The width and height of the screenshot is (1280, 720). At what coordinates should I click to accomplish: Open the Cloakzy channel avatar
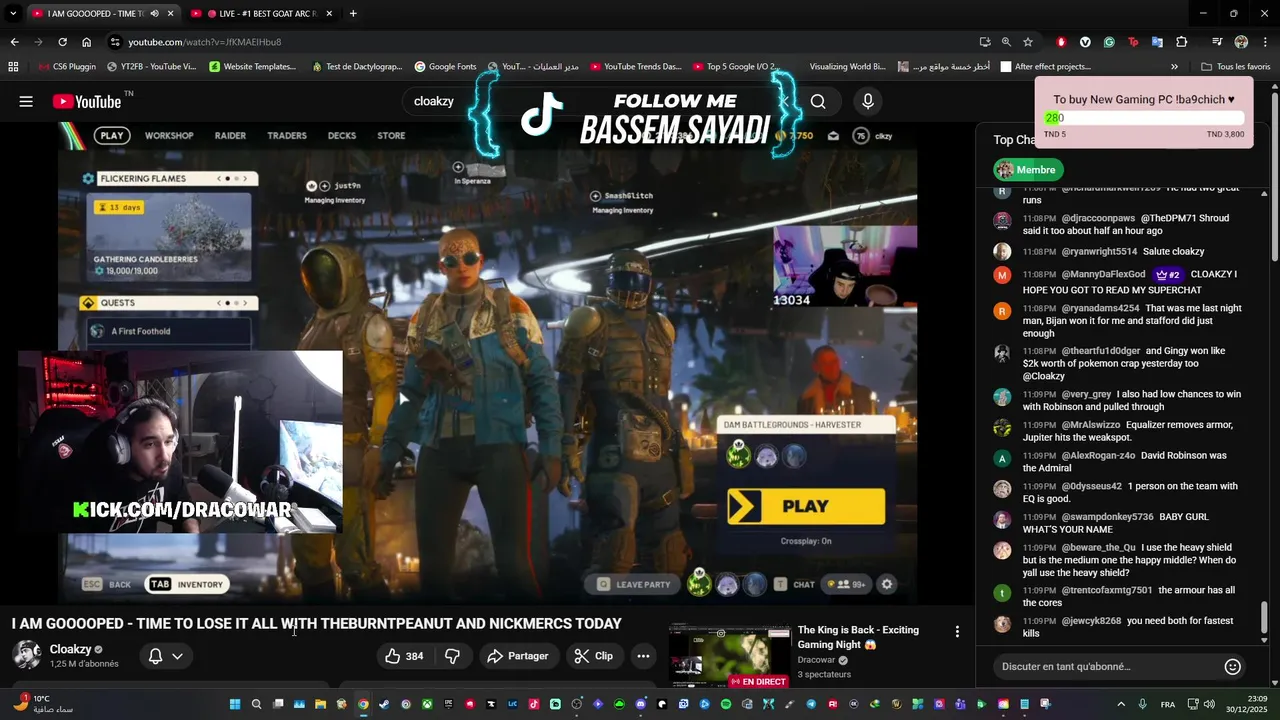point(27,655)
